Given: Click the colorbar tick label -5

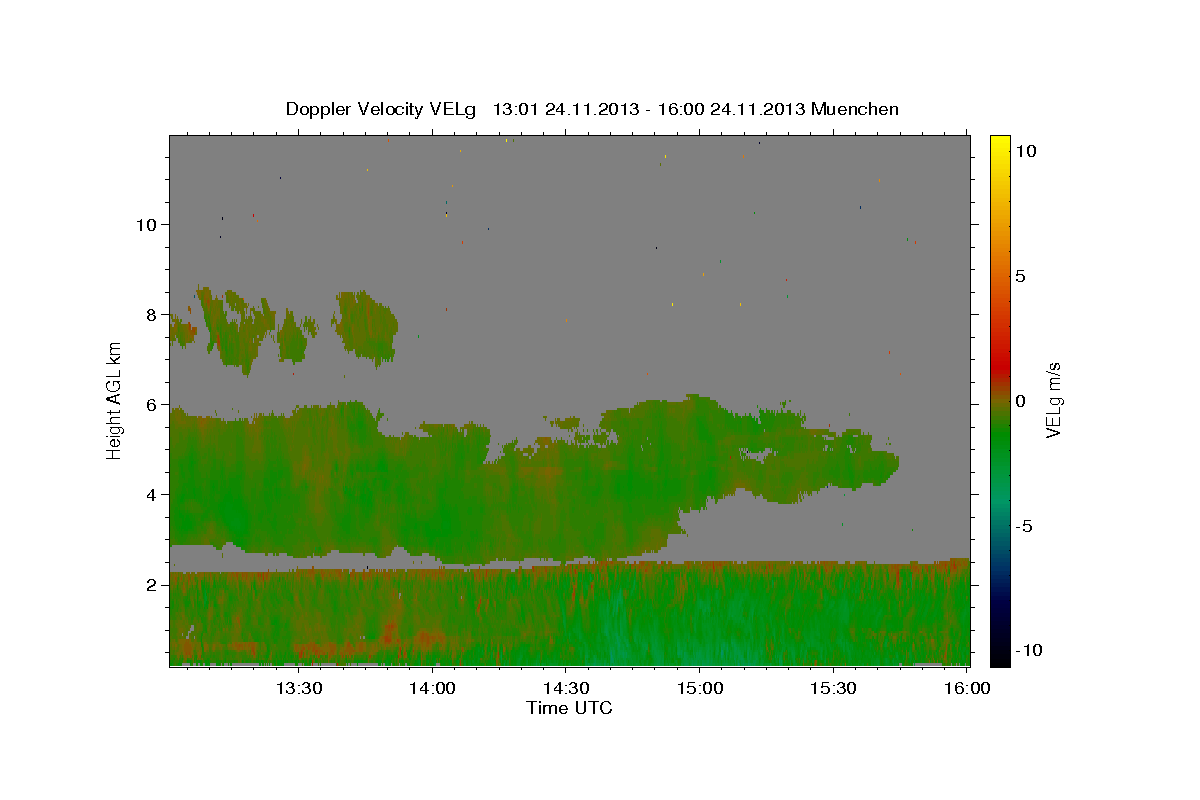Looking at the screenshot, I should (x=1024, y=526).
